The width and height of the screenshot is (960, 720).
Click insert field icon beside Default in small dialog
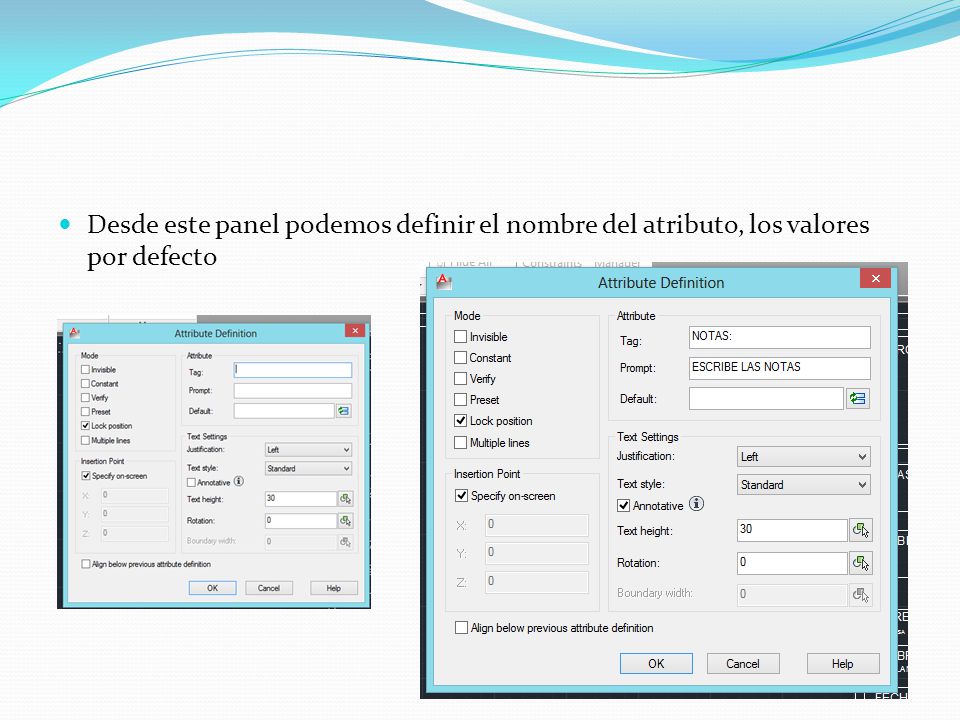[x=344, y=411]
